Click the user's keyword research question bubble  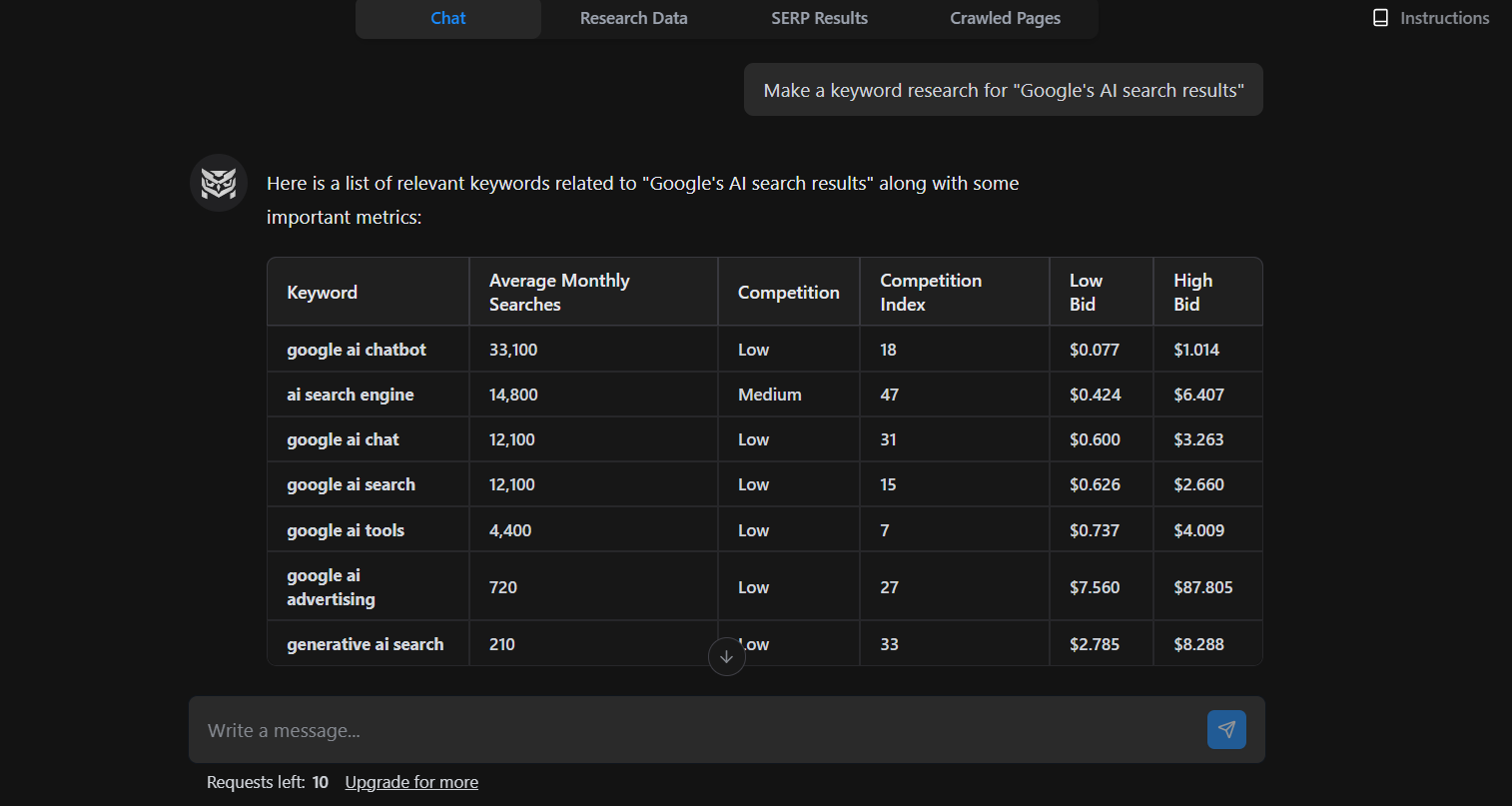click(1003, 89)
